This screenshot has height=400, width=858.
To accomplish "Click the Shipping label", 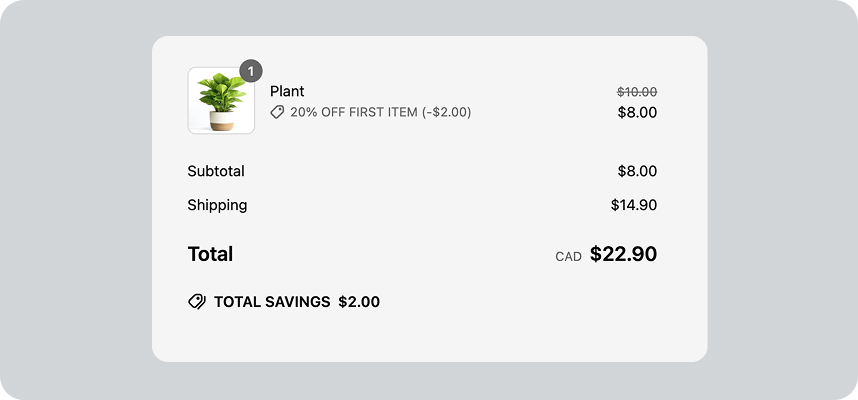I will point(217,205).
